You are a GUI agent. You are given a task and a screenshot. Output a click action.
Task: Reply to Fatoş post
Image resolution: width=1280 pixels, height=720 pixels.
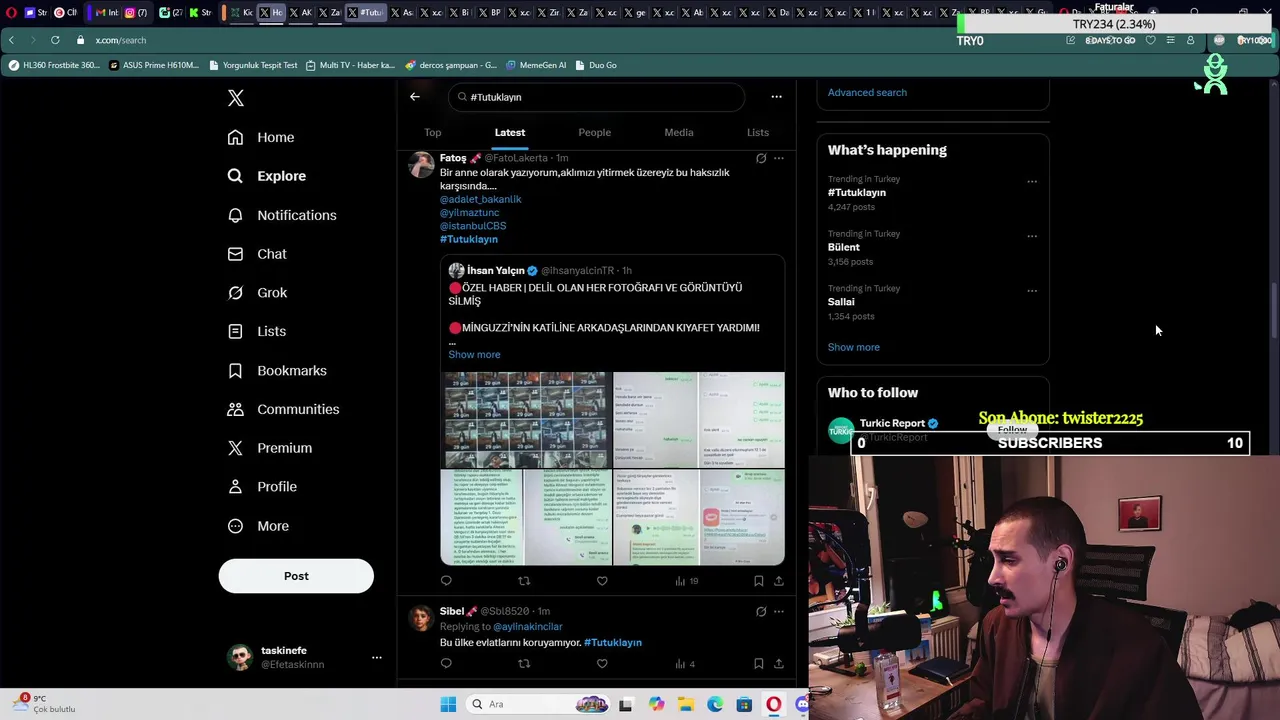point(446,580)
